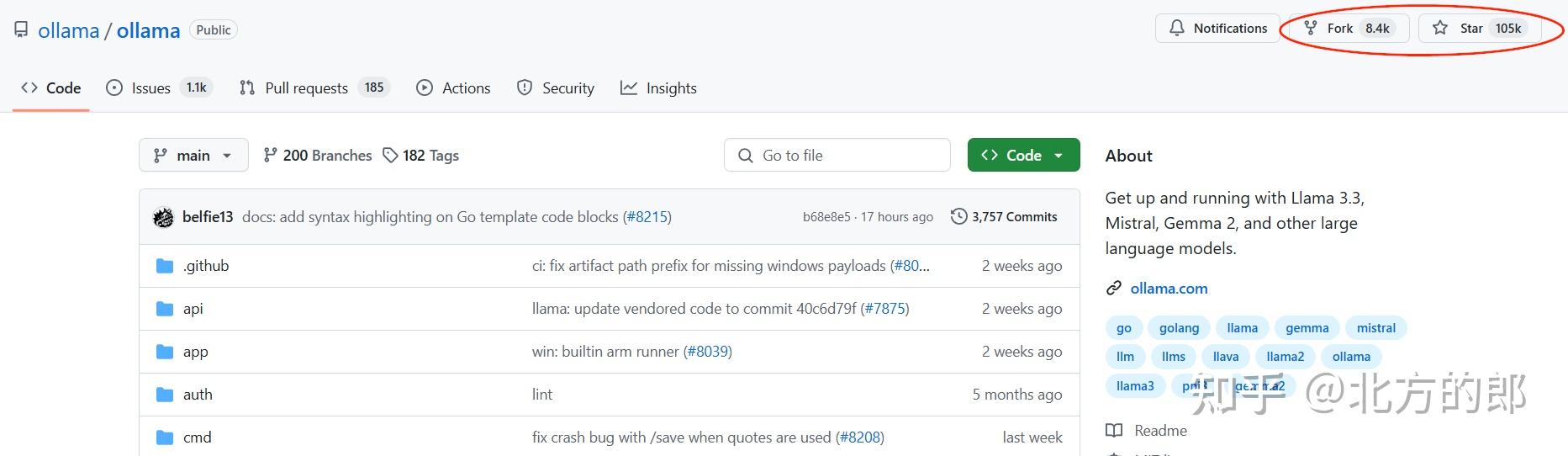Click the Notifications bell icon
Viewport: 1568px width, 456px height.
click(1177, 28)
